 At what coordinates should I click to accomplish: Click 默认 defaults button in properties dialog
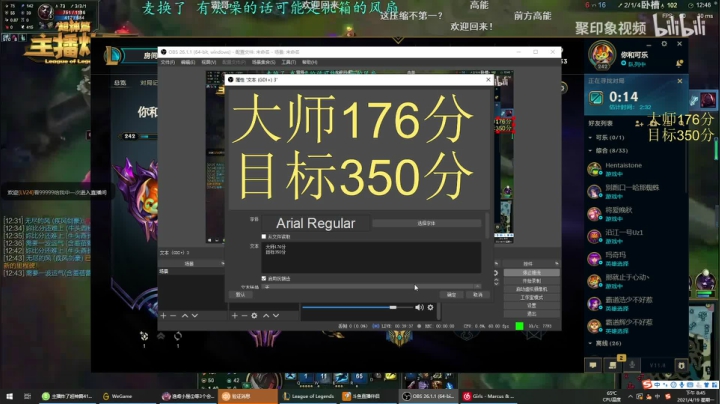(240, 295)
